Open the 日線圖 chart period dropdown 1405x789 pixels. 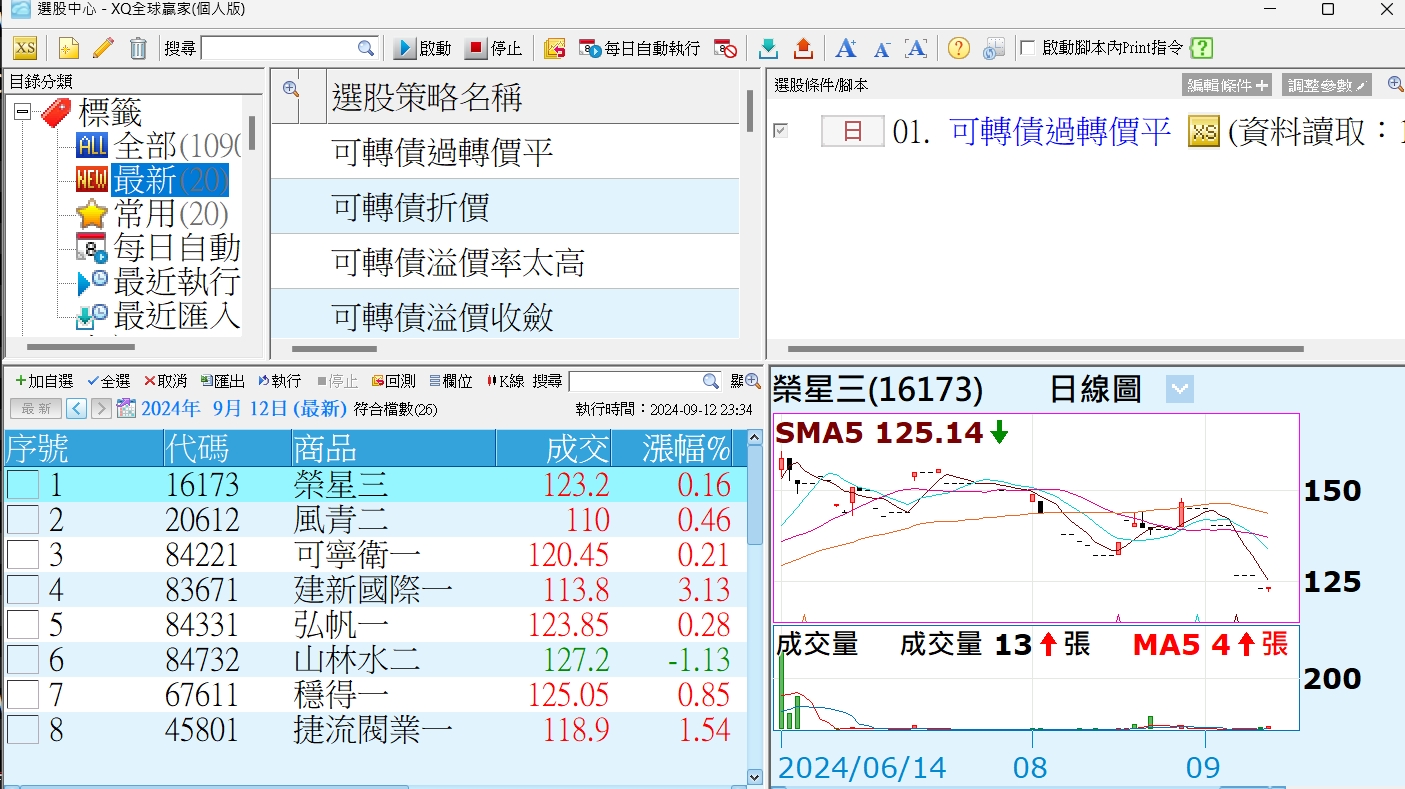click(1180, 389)
